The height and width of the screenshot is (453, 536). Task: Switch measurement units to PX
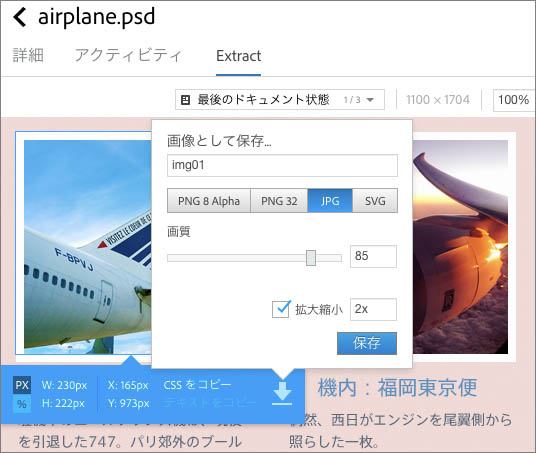[22, 385]
